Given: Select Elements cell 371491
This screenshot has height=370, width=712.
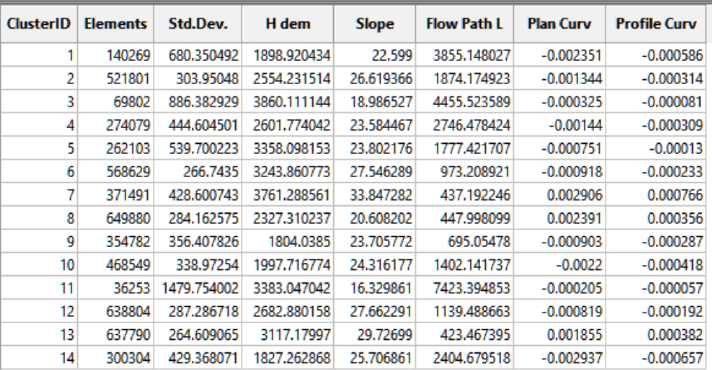Looking at the screenshot, I should coord(116,195).
